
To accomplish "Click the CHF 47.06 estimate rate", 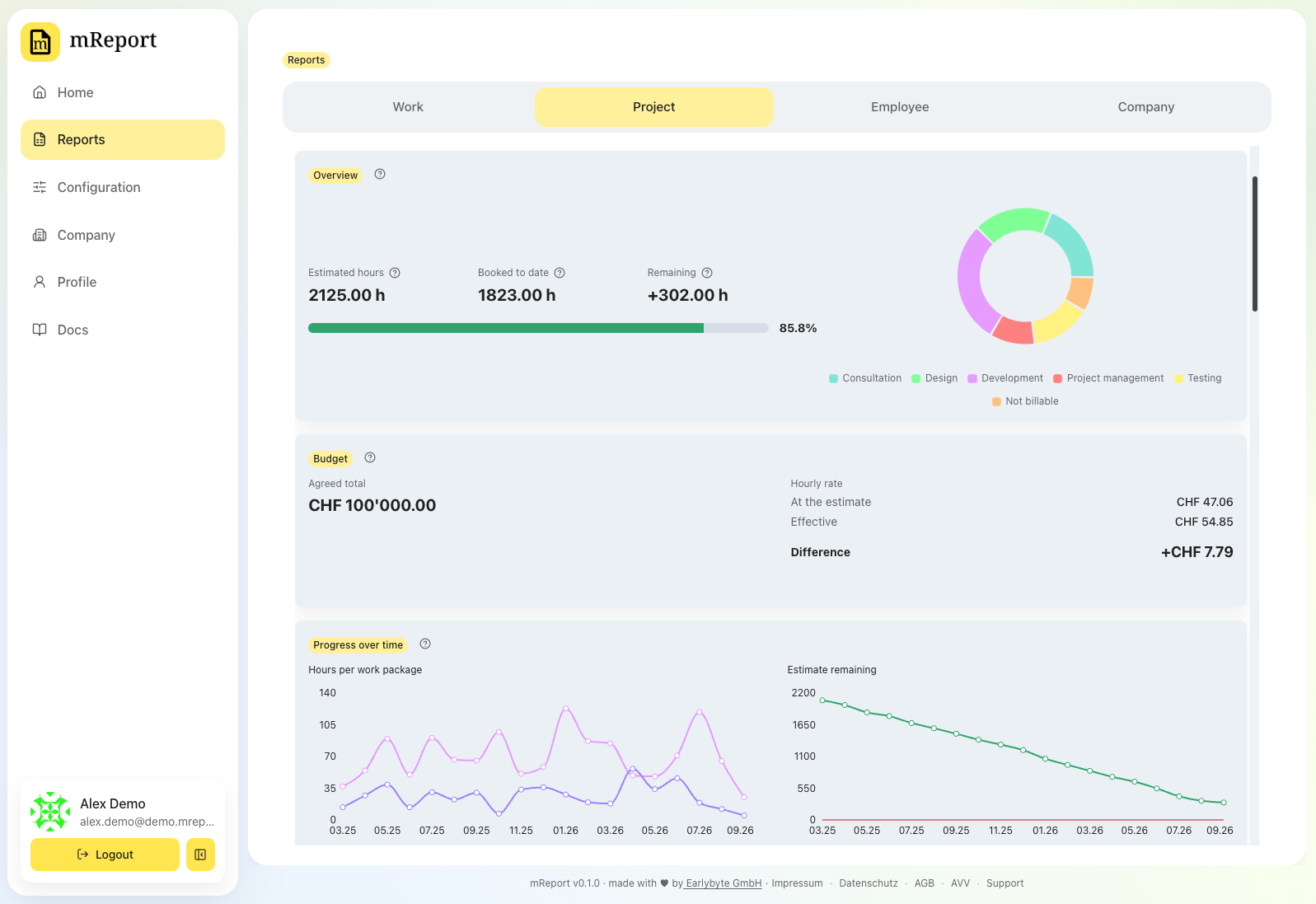I will point(1205,502).
